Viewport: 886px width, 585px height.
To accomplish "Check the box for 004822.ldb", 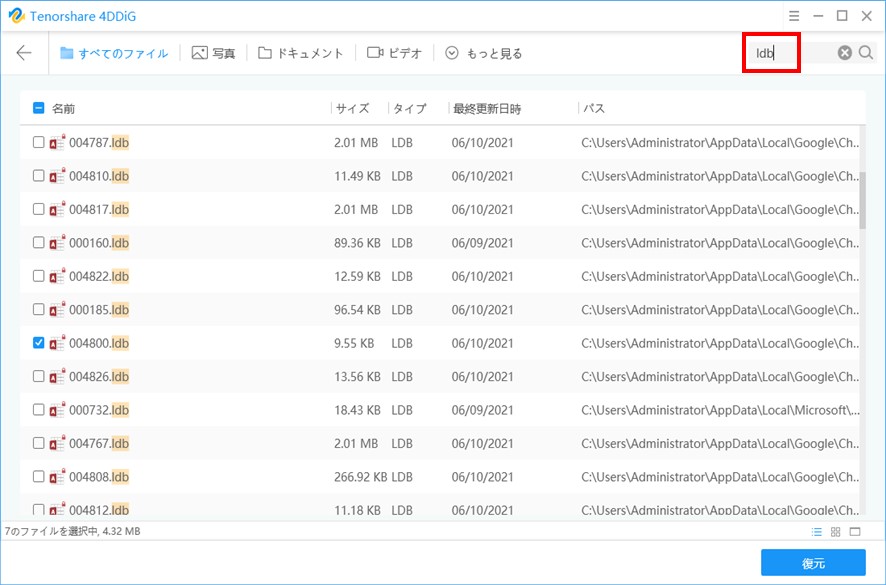I will click(38, 275).
